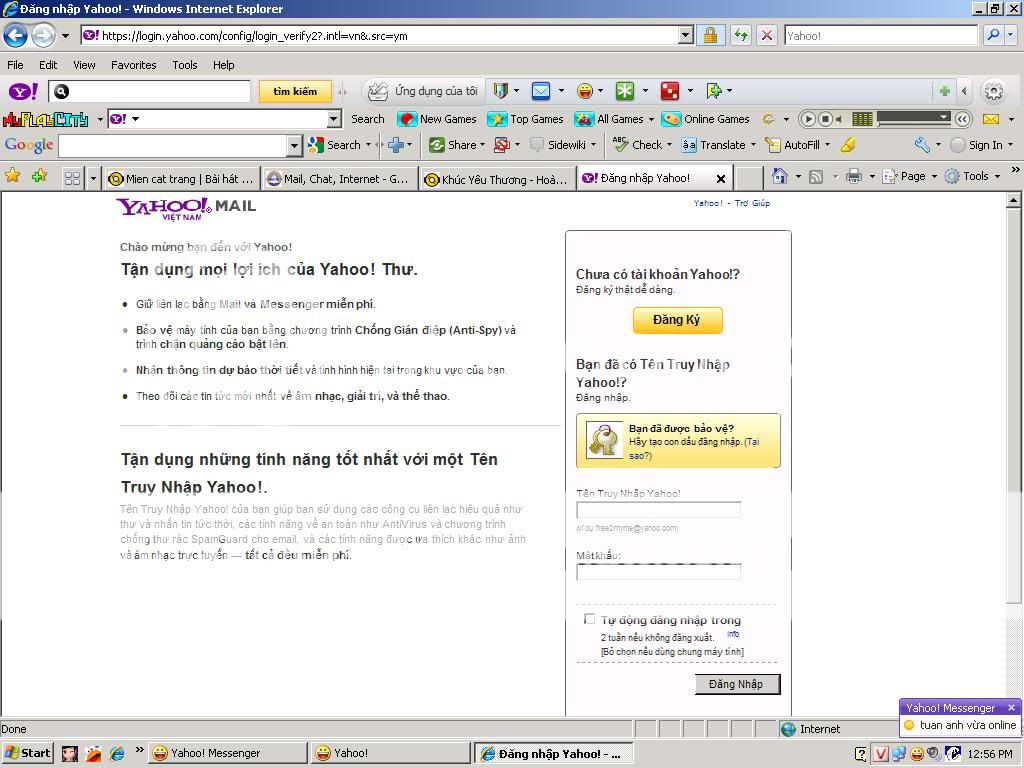Click the Trợ Giúp help link

point(752,203)
